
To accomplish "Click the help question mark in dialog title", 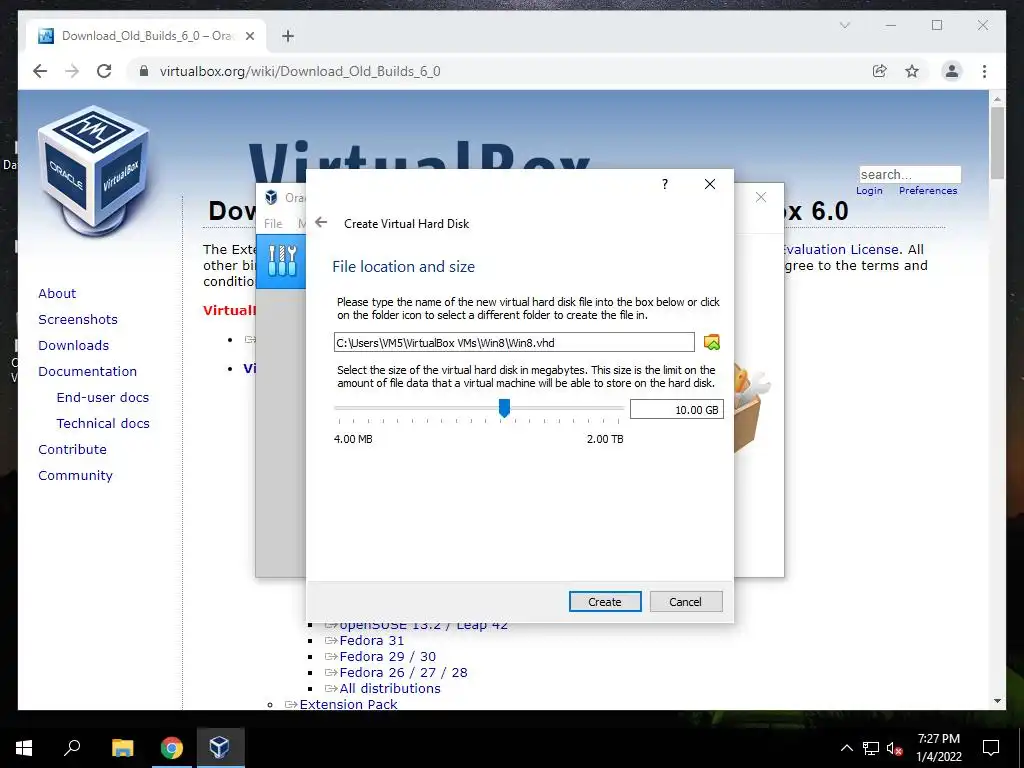I will click(x=665, y=184).
